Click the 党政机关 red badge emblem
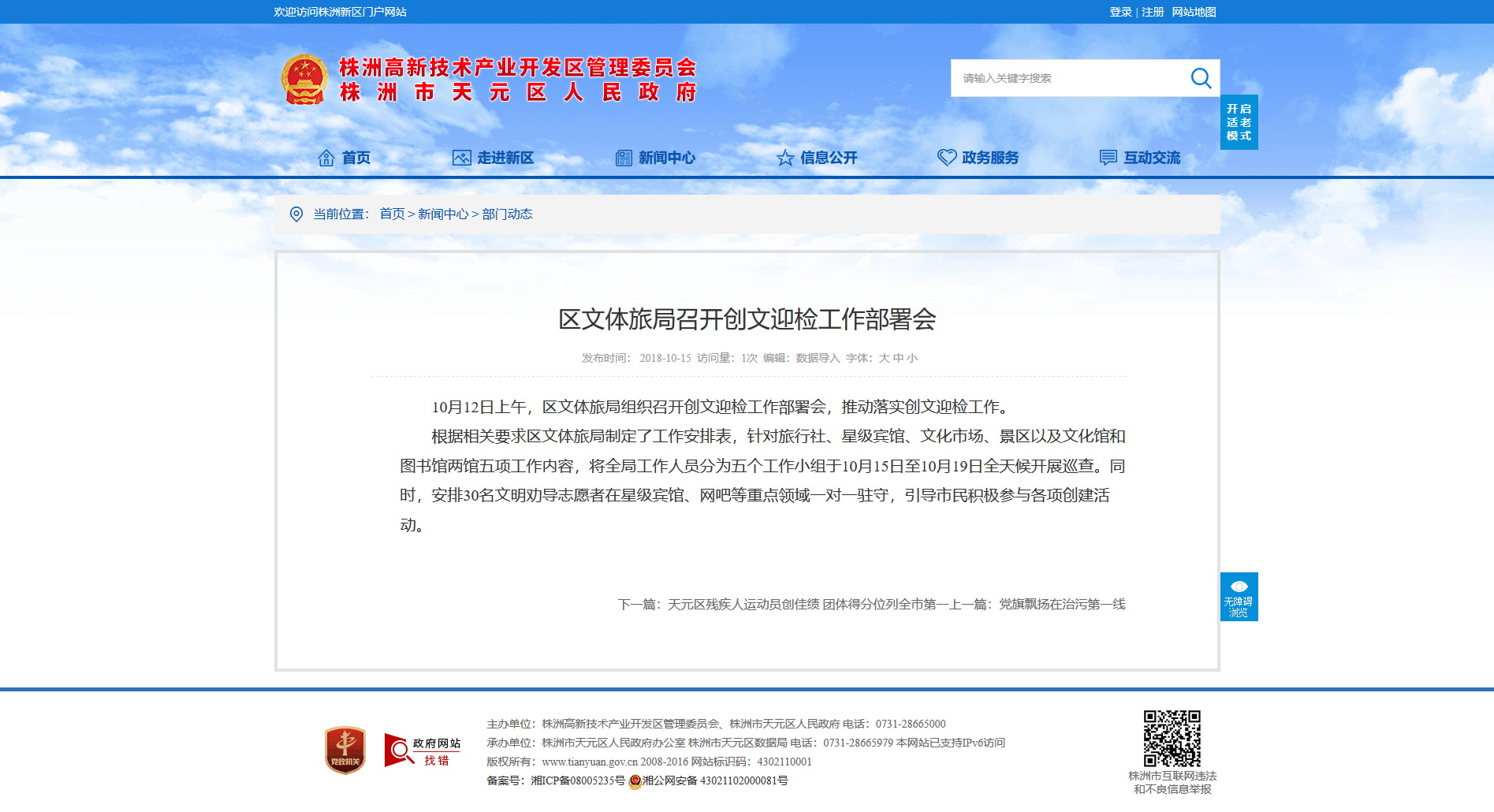 click(x=345, y=750)
